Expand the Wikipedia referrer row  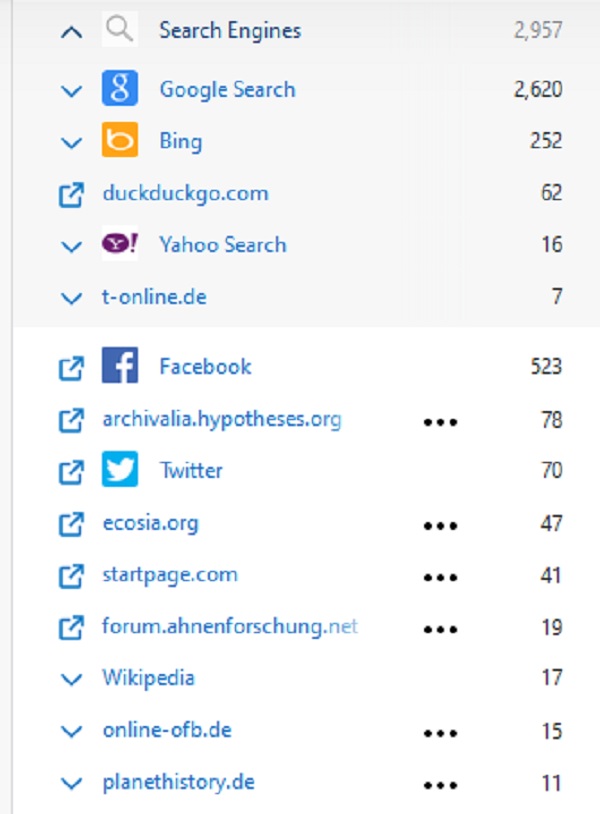pos(70,679)
